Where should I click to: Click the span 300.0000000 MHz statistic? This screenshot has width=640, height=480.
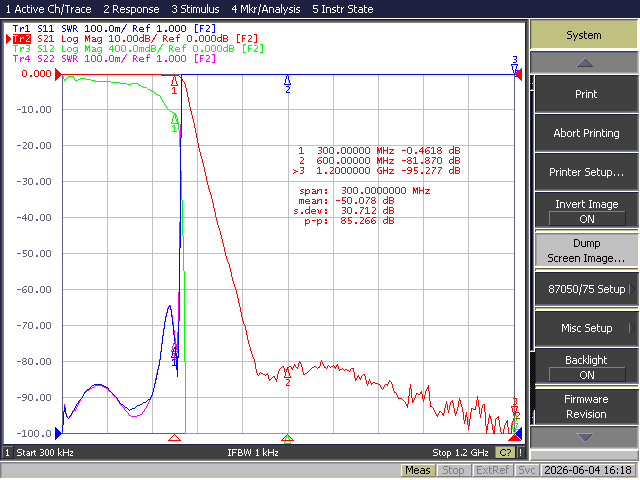click(x=364, y=191)
